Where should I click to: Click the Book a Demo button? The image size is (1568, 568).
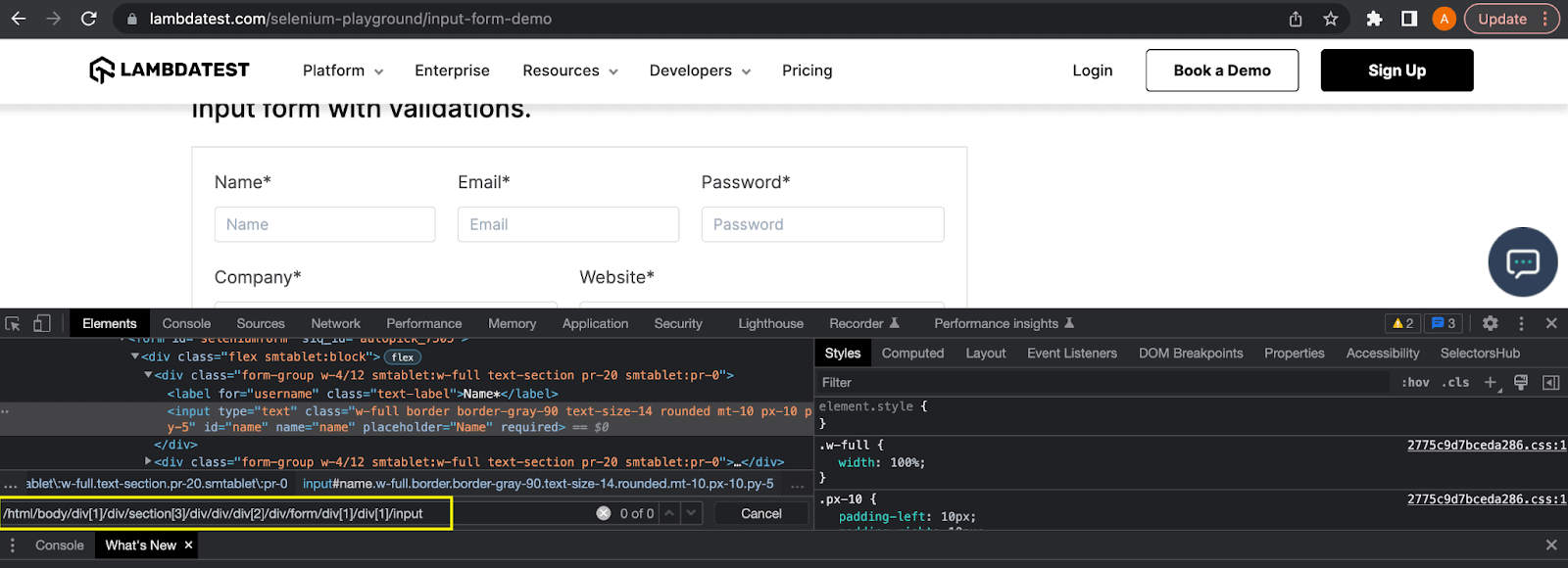(1221, 71)
